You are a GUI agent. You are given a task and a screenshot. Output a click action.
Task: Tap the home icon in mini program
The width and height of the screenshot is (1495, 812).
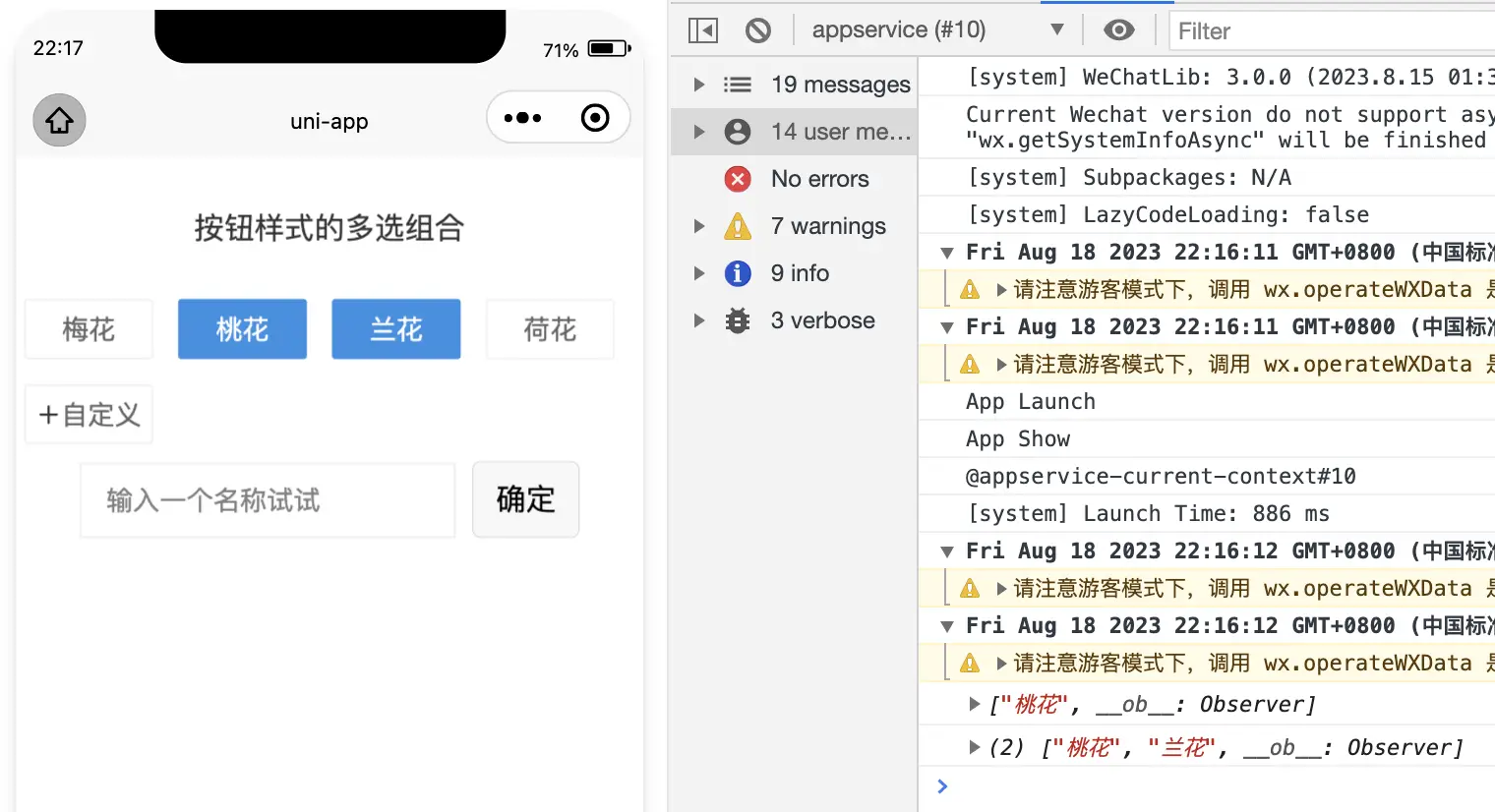(x=59, y=120)
